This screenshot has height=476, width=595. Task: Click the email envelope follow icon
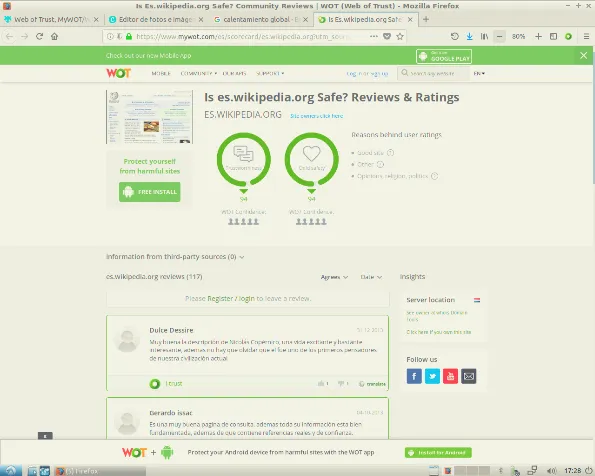pos(469,376)
